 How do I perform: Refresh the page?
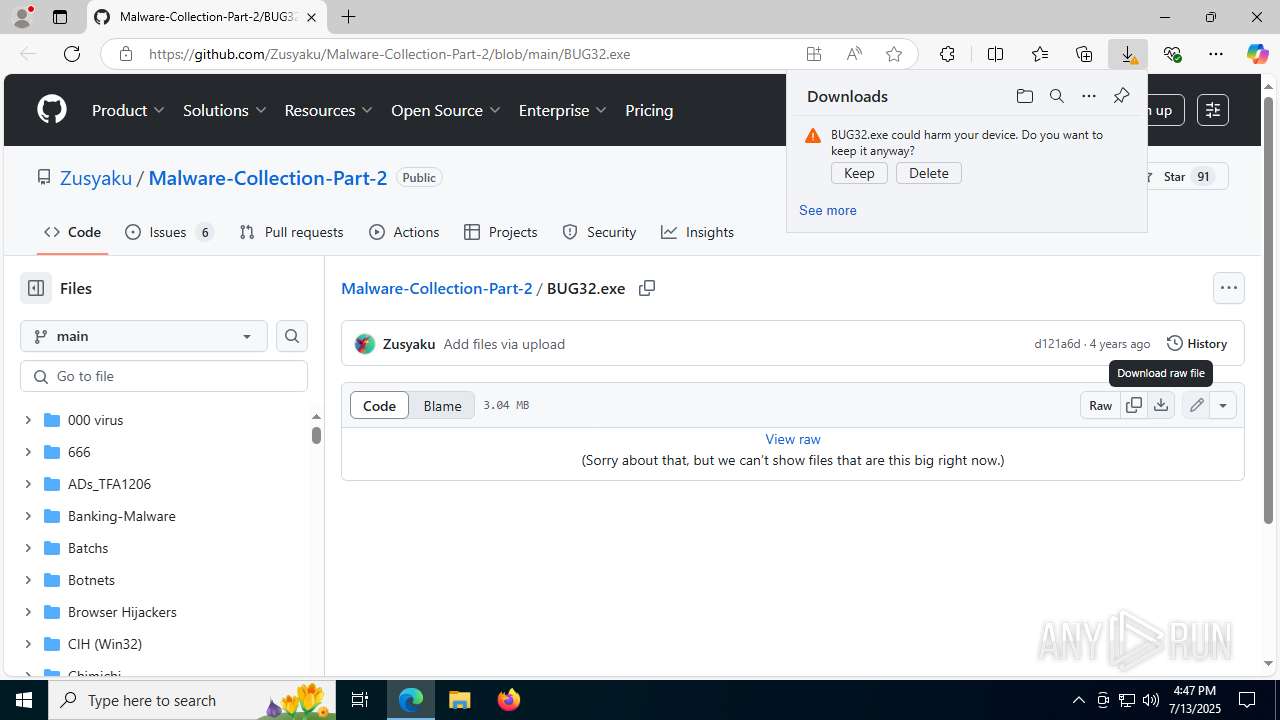coord(72,54)
